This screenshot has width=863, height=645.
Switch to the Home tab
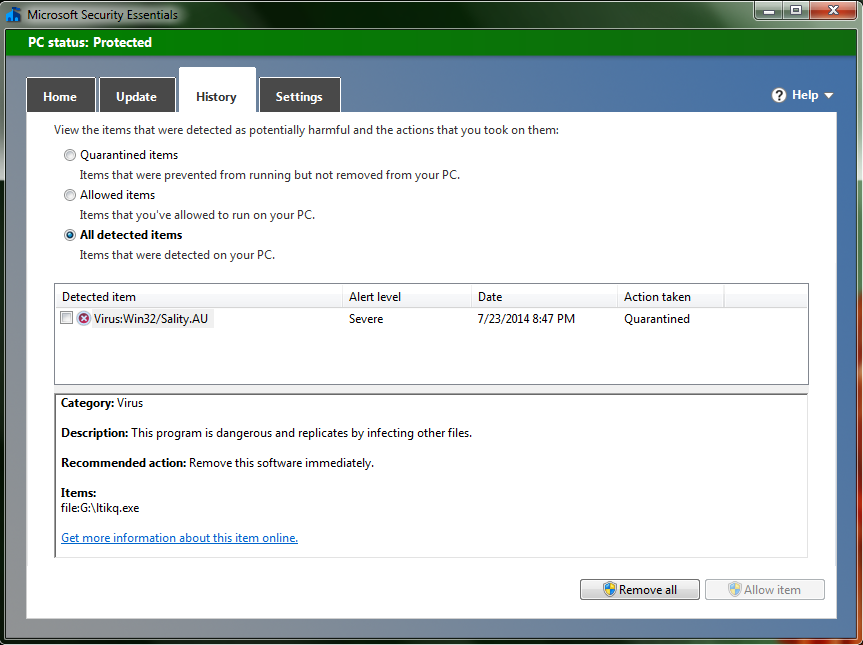pyautogui.click(x=61, y=95)
